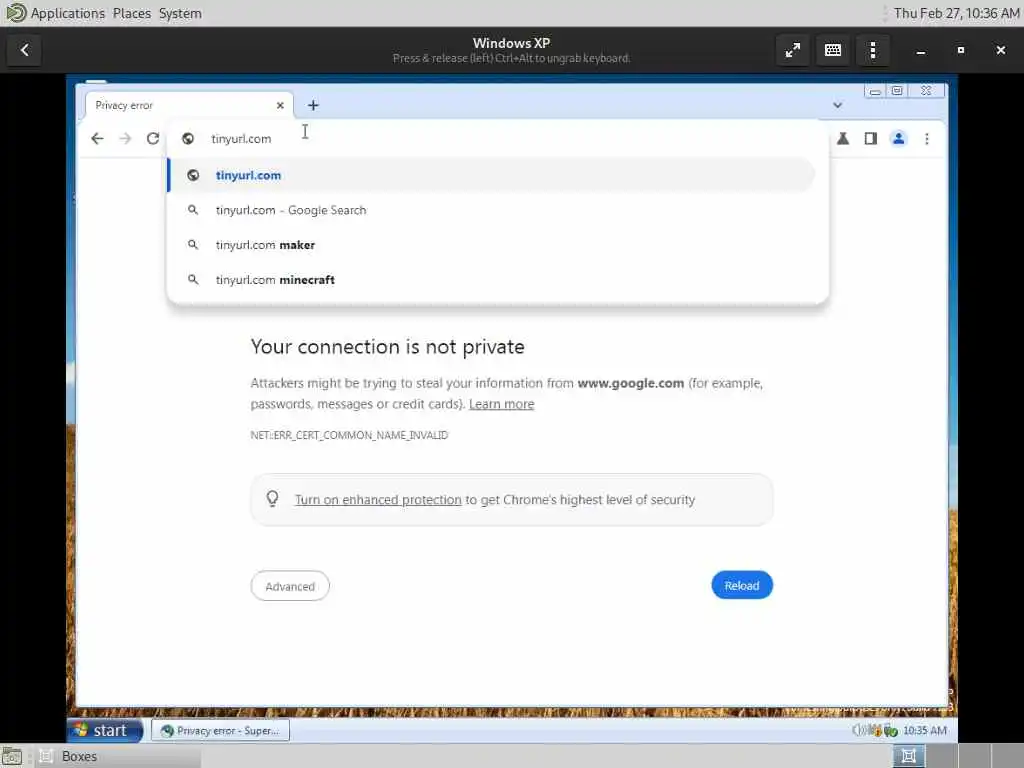Select Privacy error tab
1024x768 pixels.
click(189, 105)
